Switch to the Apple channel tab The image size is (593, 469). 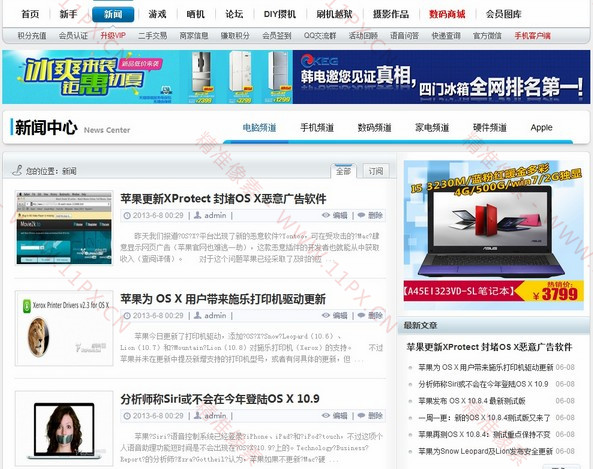click(x=541, y=128)
